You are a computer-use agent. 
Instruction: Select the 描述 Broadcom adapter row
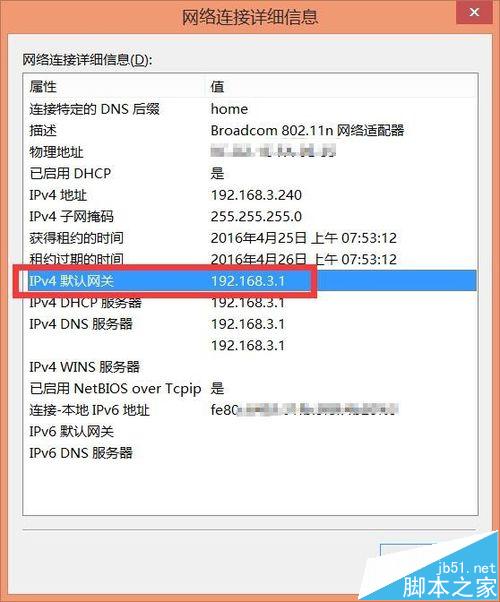251,131
